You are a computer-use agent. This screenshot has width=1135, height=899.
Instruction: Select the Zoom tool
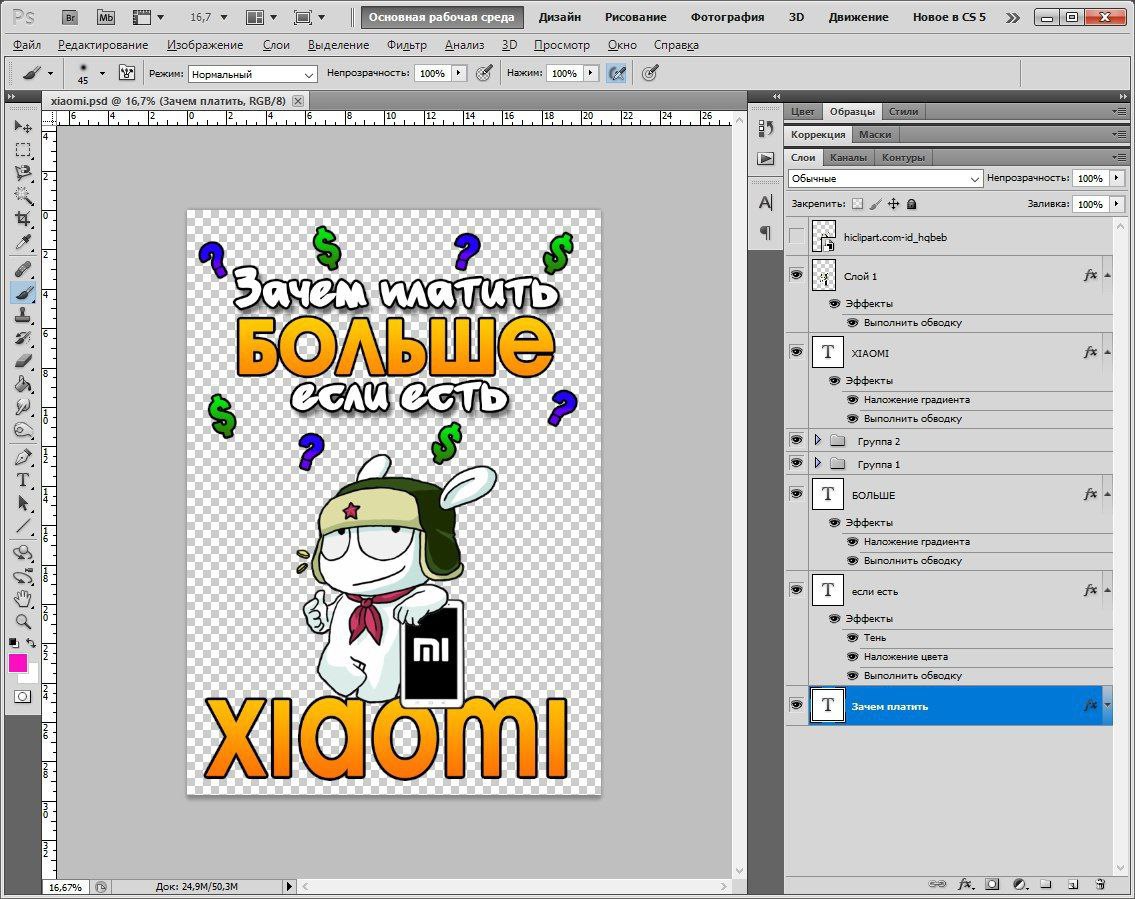tap(22, 622)
